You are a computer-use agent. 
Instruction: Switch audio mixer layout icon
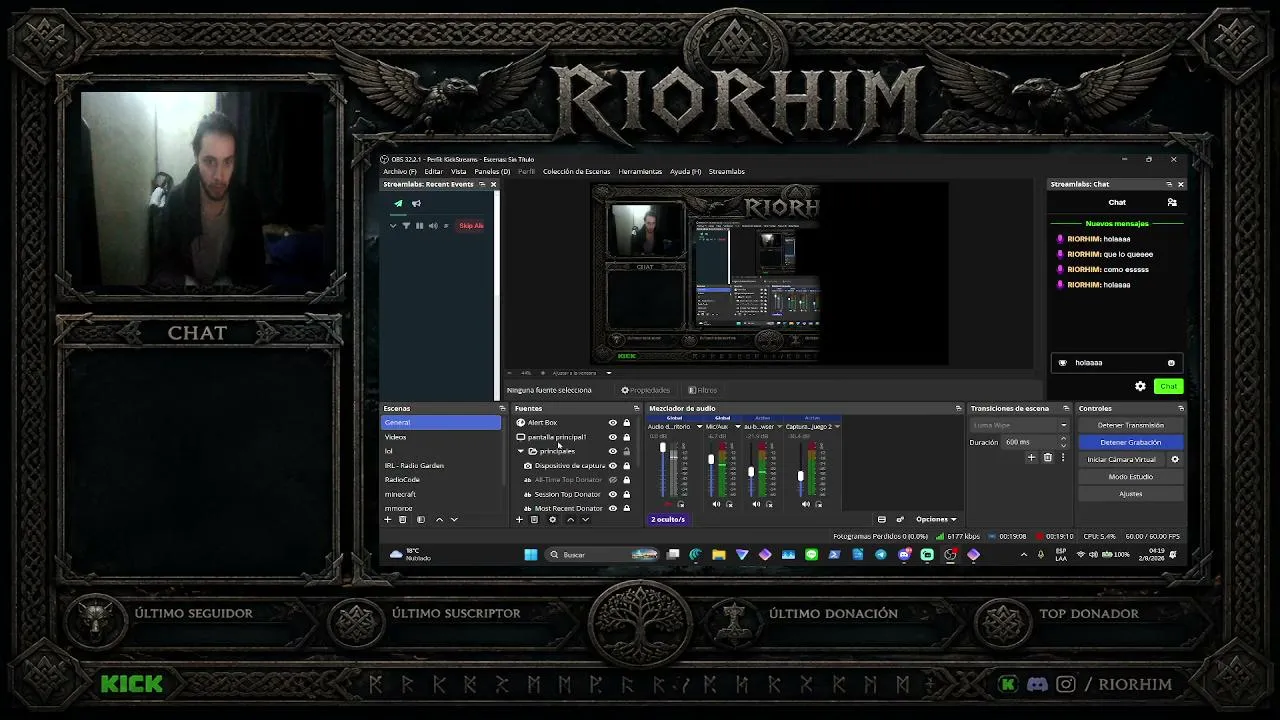tap(881, 519)
